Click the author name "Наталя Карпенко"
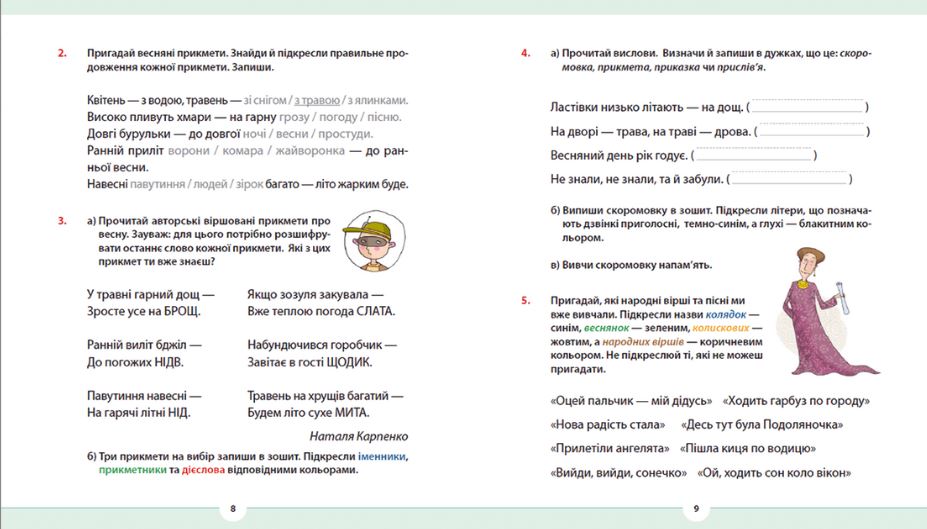Image resolution: width=927 pixels, height=529 pixels. (x=359, y=436)
